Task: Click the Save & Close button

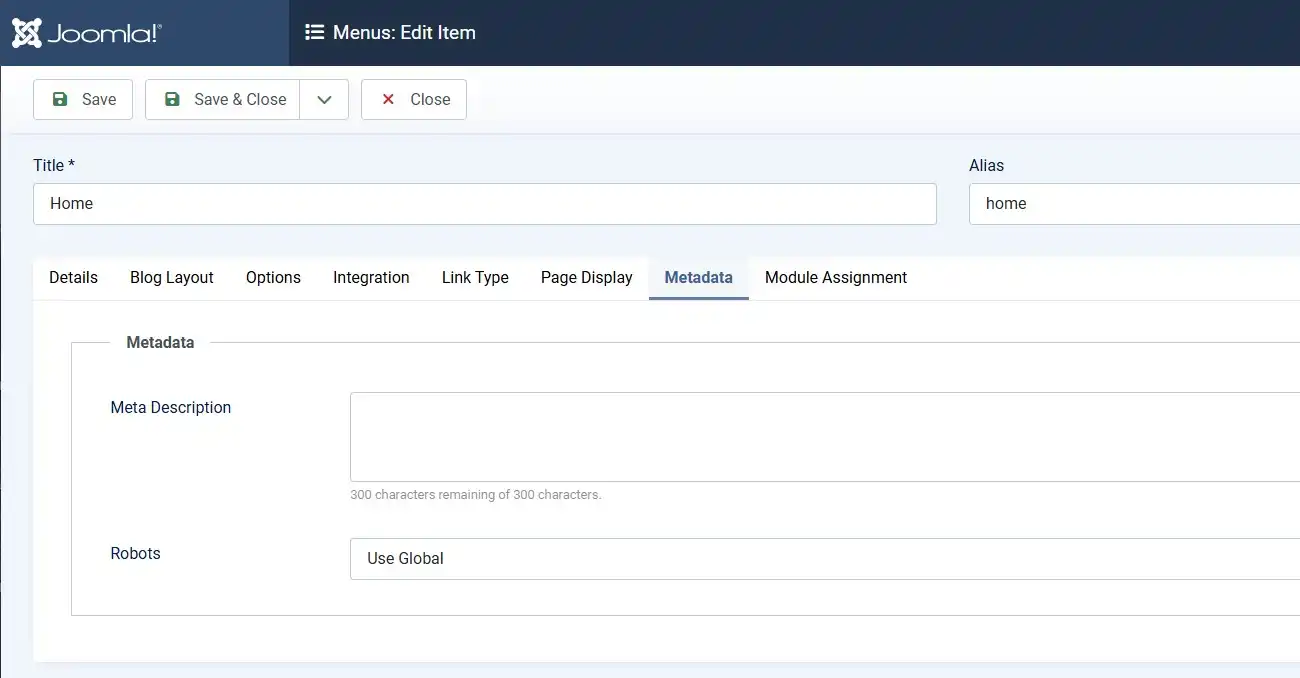Action: coord(223,99)
